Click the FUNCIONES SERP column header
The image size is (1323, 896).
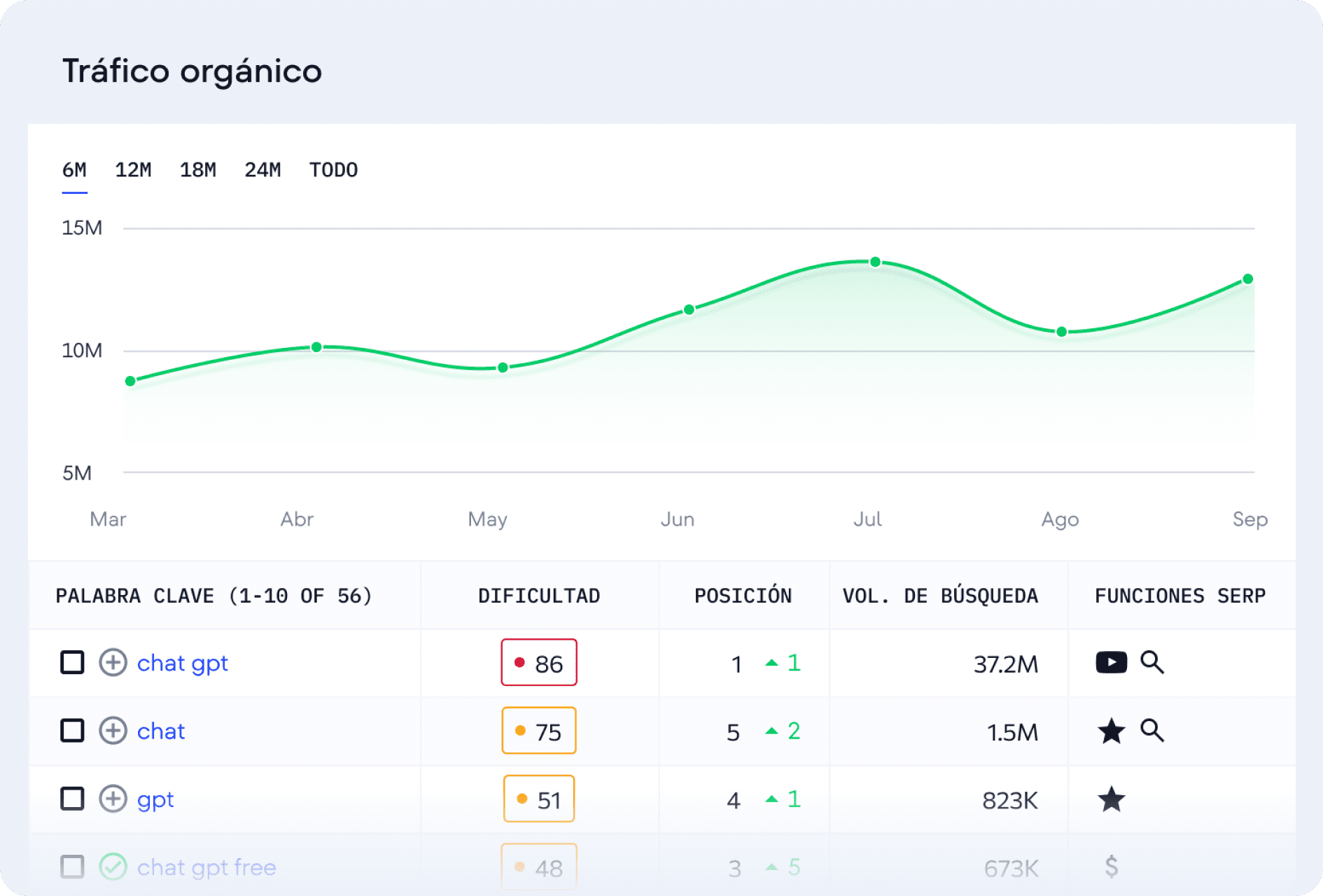pyautogui.click(x=1180, y=596)
